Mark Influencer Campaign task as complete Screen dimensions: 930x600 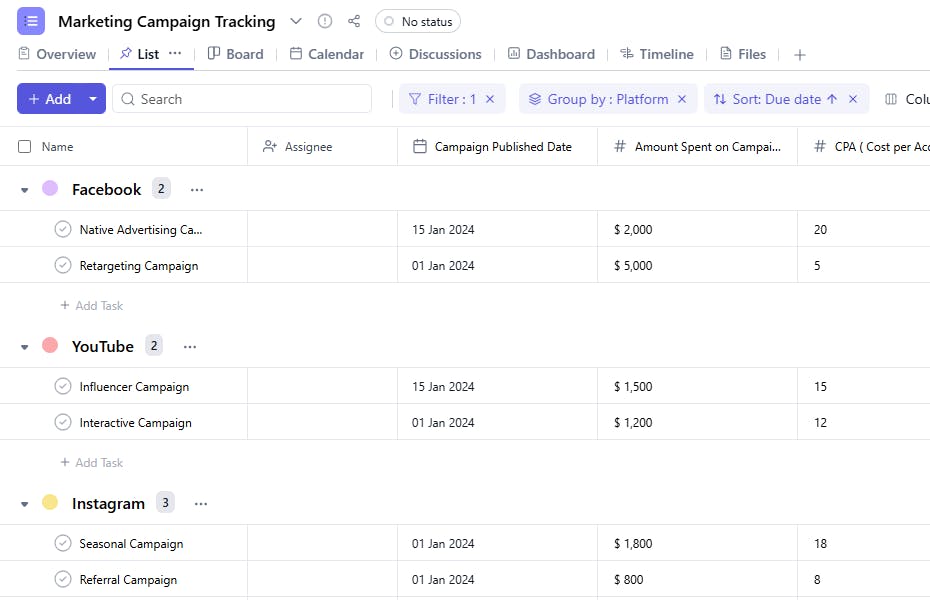[63, 387]
